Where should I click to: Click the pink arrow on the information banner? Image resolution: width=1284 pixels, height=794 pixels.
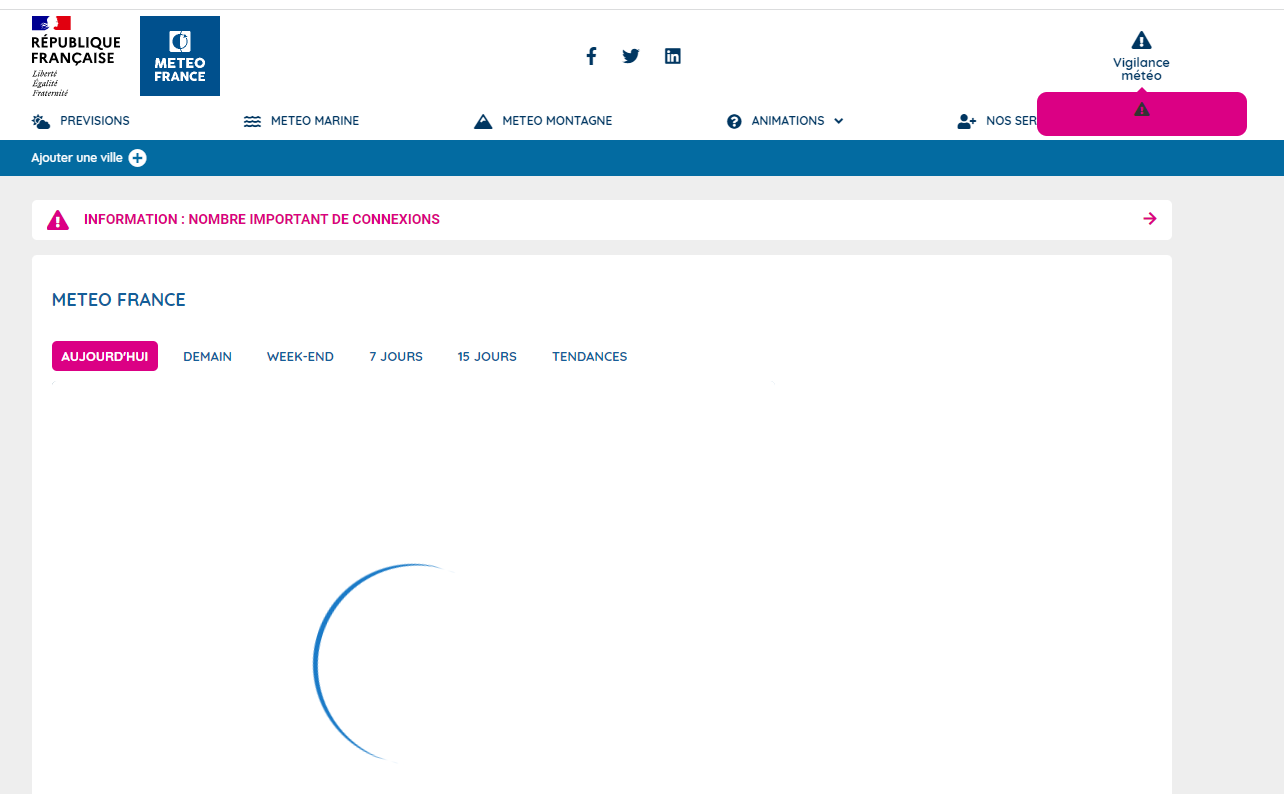click(1150, 219)
